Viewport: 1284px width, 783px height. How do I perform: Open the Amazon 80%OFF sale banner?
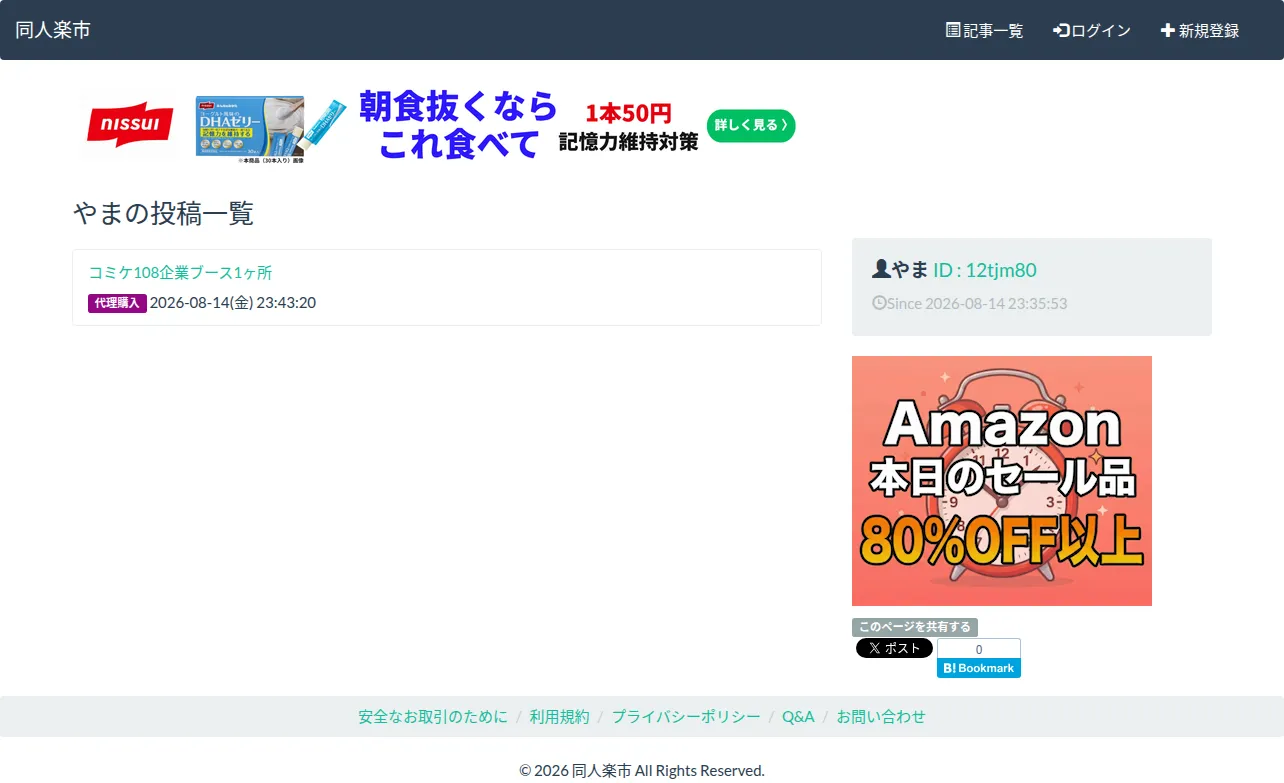[x=1002, y=481]
